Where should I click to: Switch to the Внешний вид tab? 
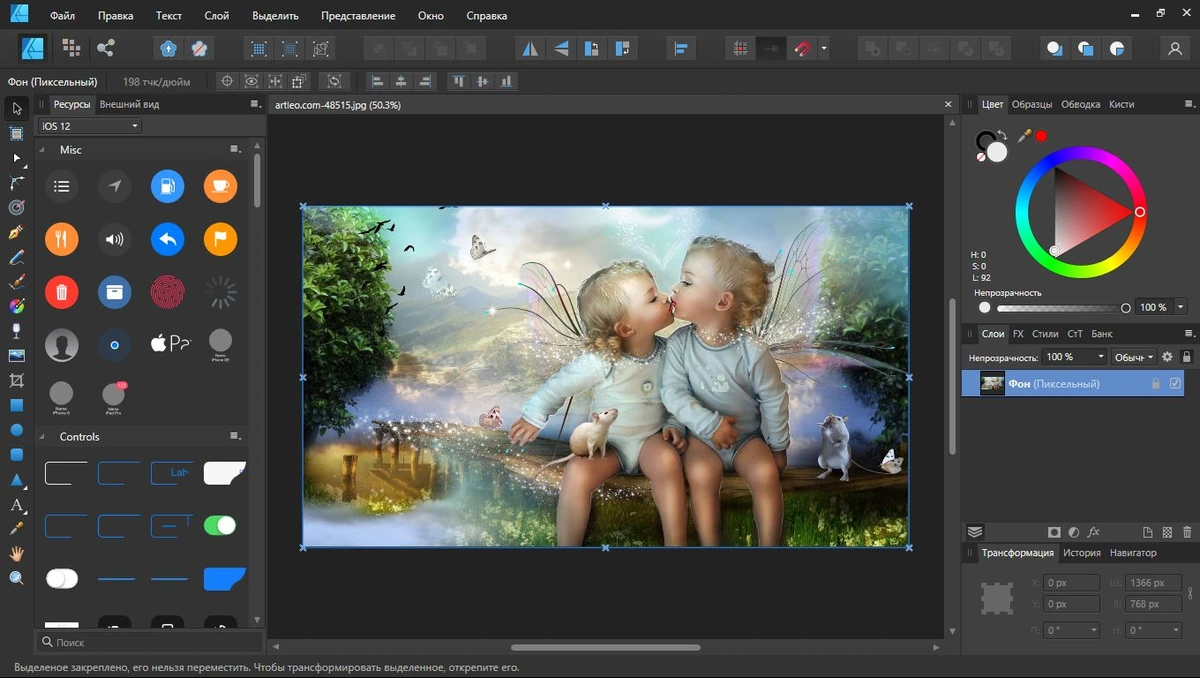click(129, 104)
